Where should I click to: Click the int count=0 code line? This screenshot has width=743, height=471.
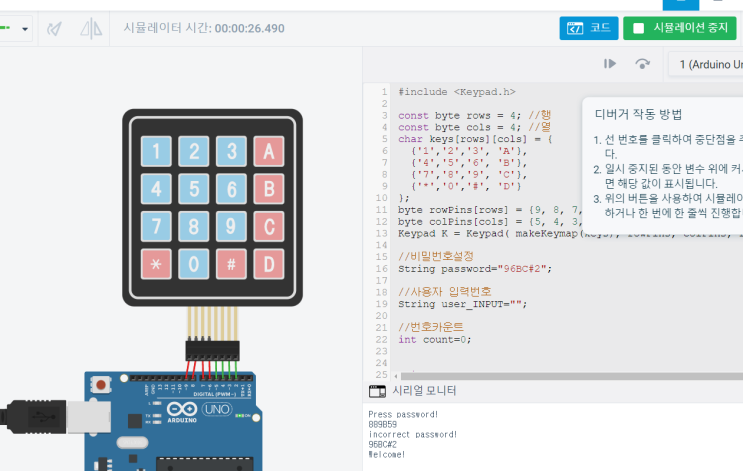[435, 339]
